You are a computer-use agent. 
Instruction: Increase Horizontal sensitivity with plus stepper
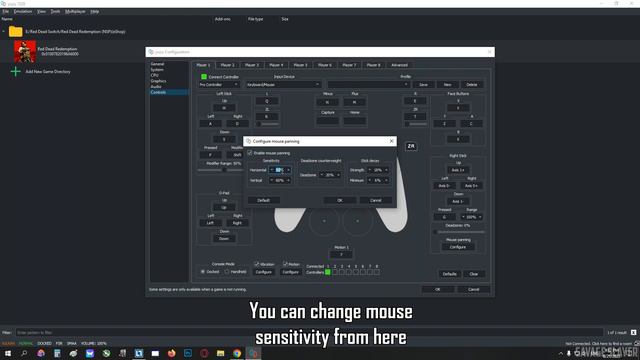(289, 170)
